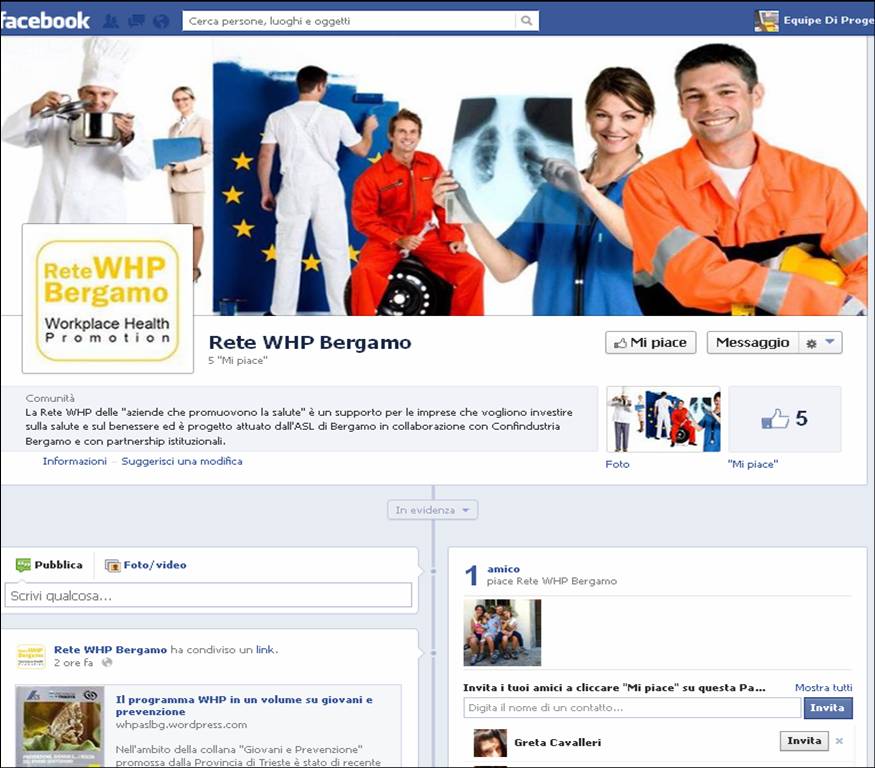Open the "Mostra tutti" link
This screenshot has width=875, height=768.
[x=823, y=688]
